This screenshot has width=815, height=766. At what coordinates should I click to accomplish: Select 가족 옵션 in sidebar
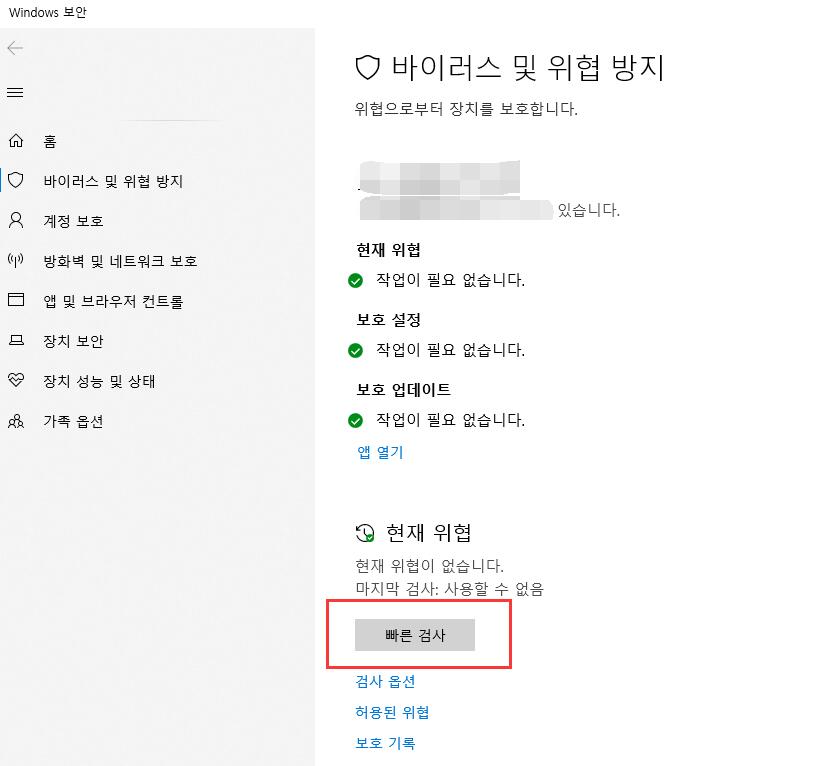(73, 421)
